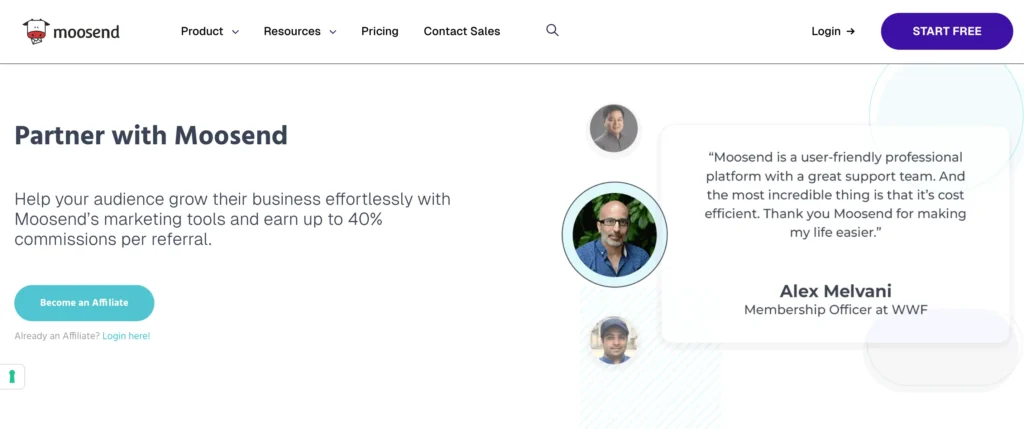Image resolution: width=1024 pixels, height=429 pixels.
Task: Go to the Pricing page
Action: tap(380, 31)
